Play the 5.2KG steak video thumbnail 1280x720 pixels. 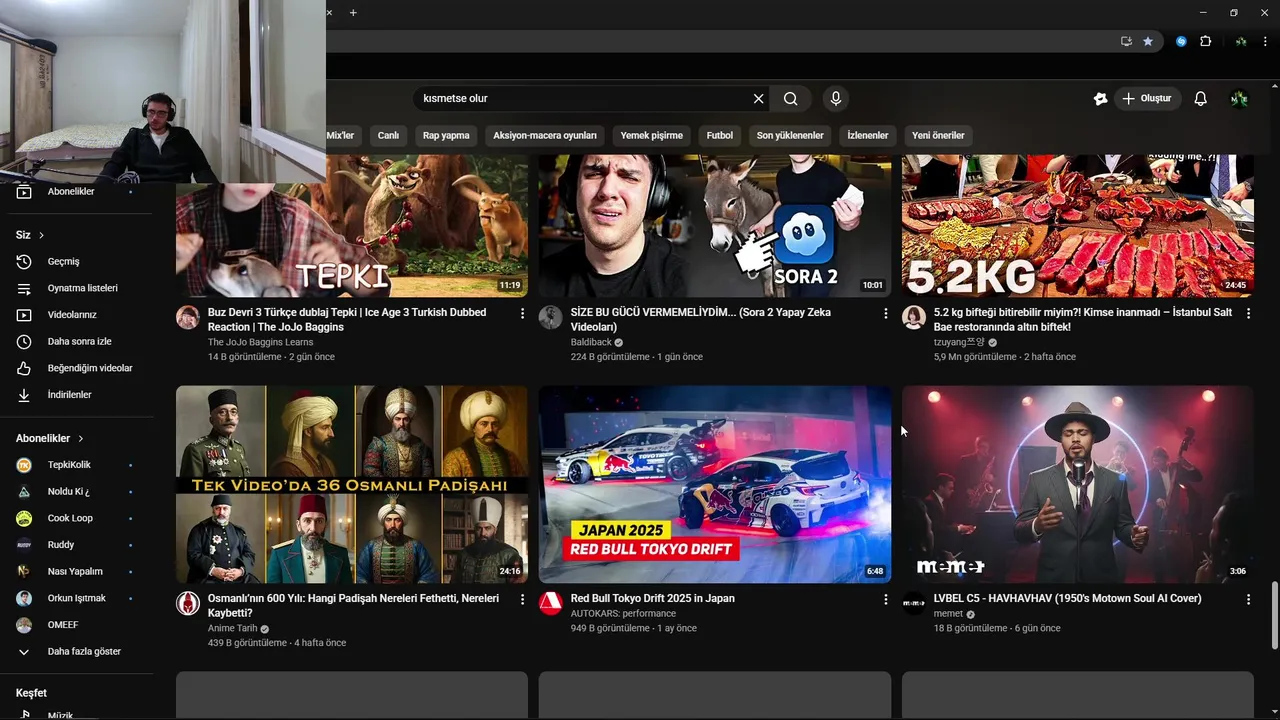point(1078,226)
